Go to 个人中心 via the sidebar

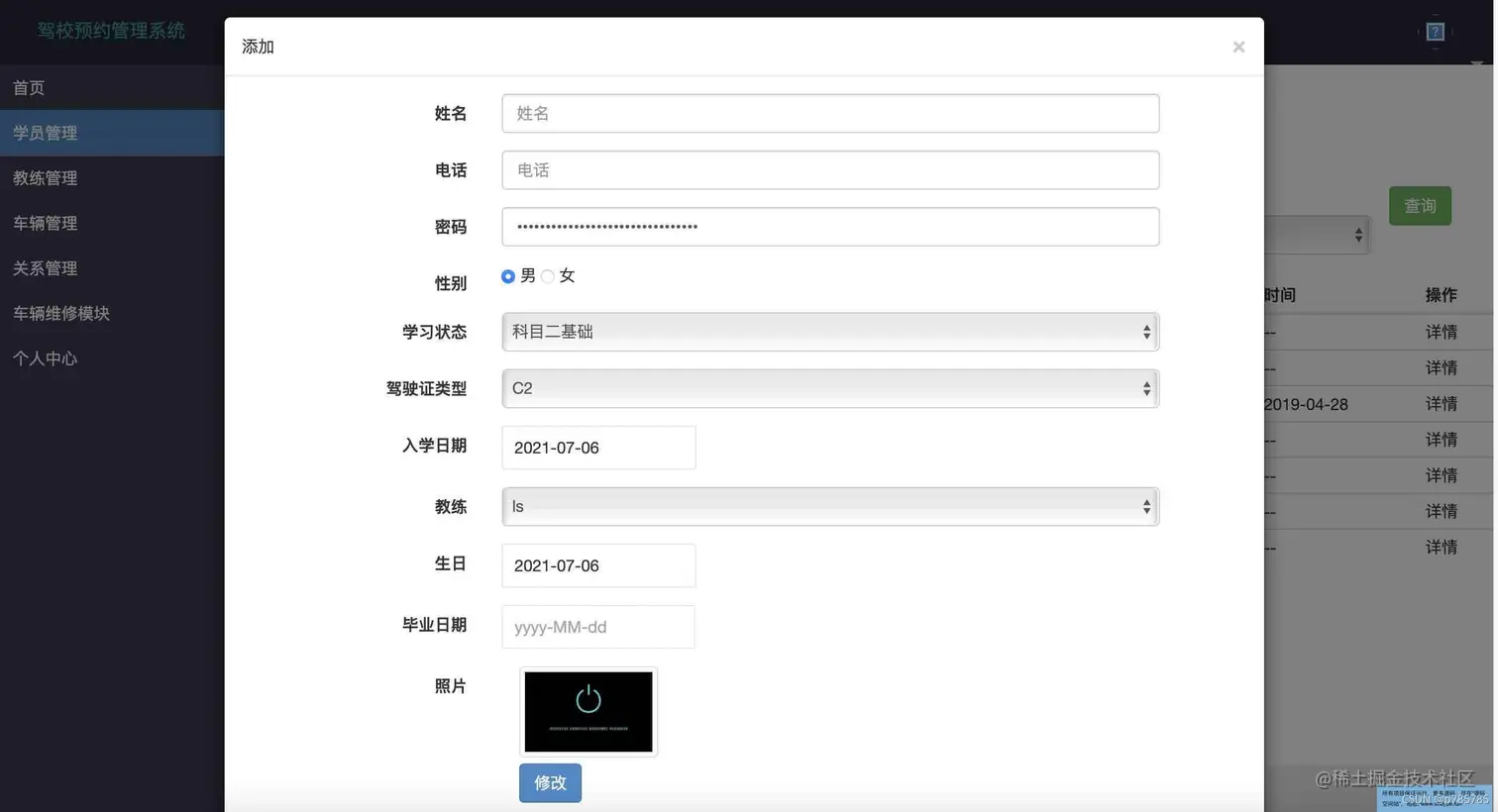tap(45, 357)
